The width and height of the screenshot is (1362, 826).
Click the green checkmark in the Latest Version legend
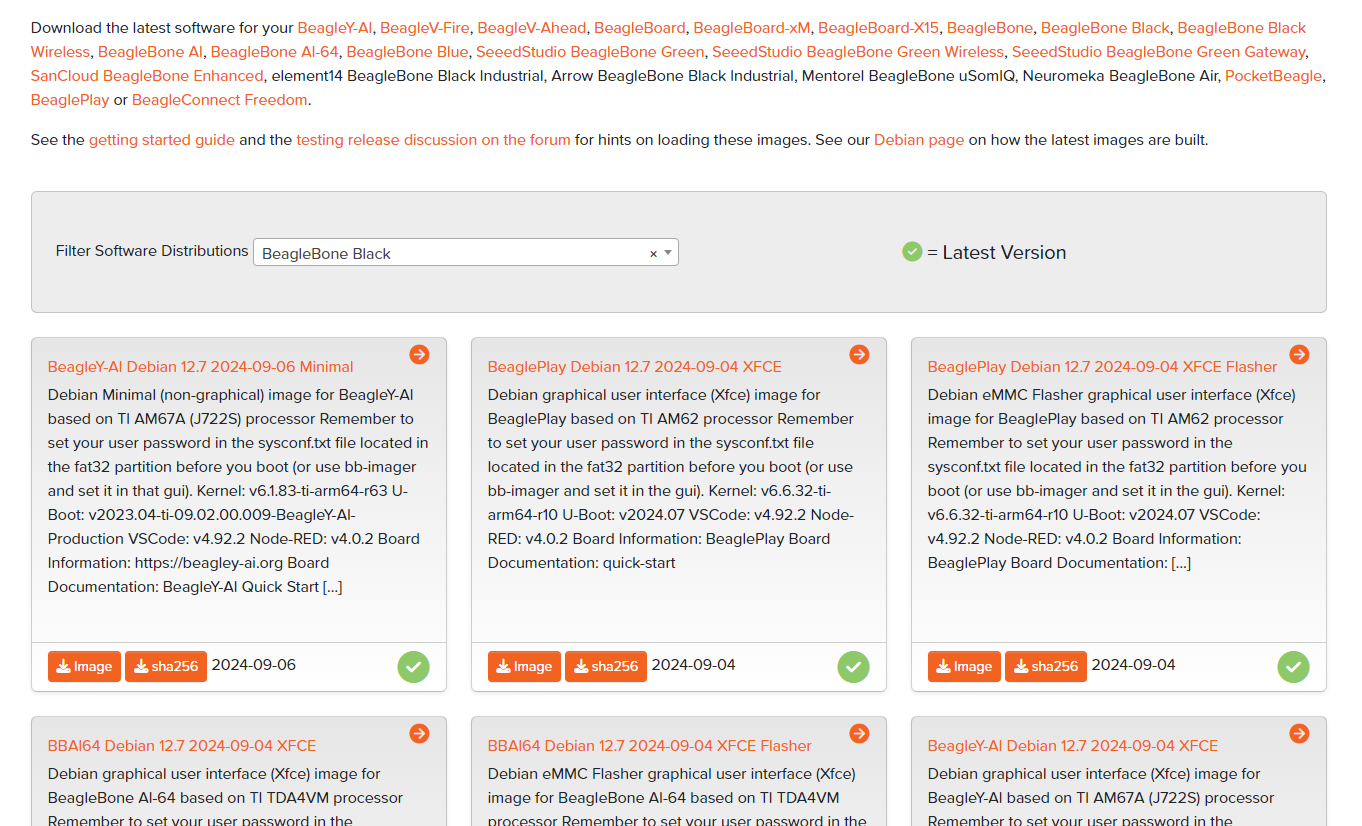click(912, 252)
